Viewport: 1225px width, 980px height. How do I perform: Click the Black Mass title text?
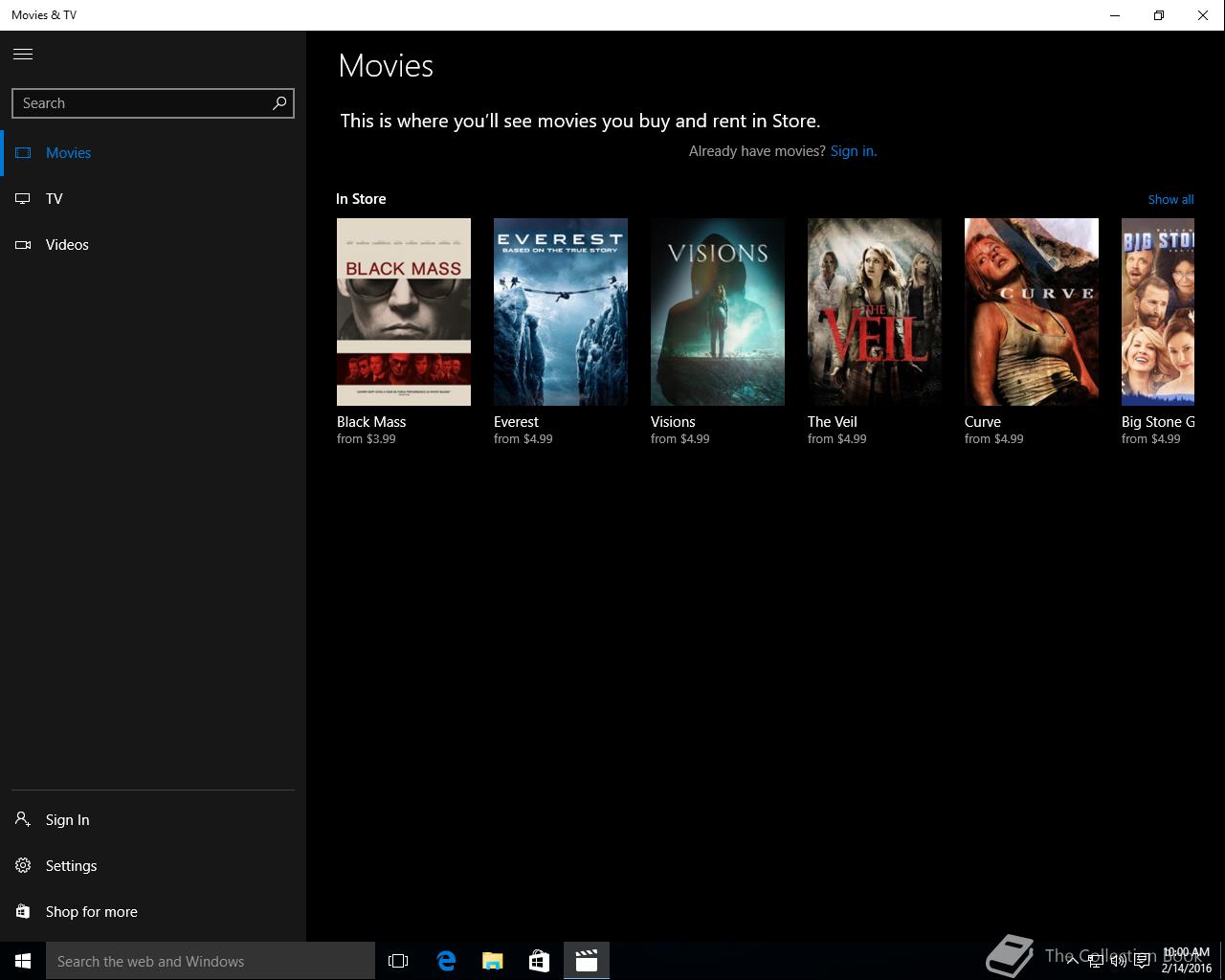pos(371,422)
